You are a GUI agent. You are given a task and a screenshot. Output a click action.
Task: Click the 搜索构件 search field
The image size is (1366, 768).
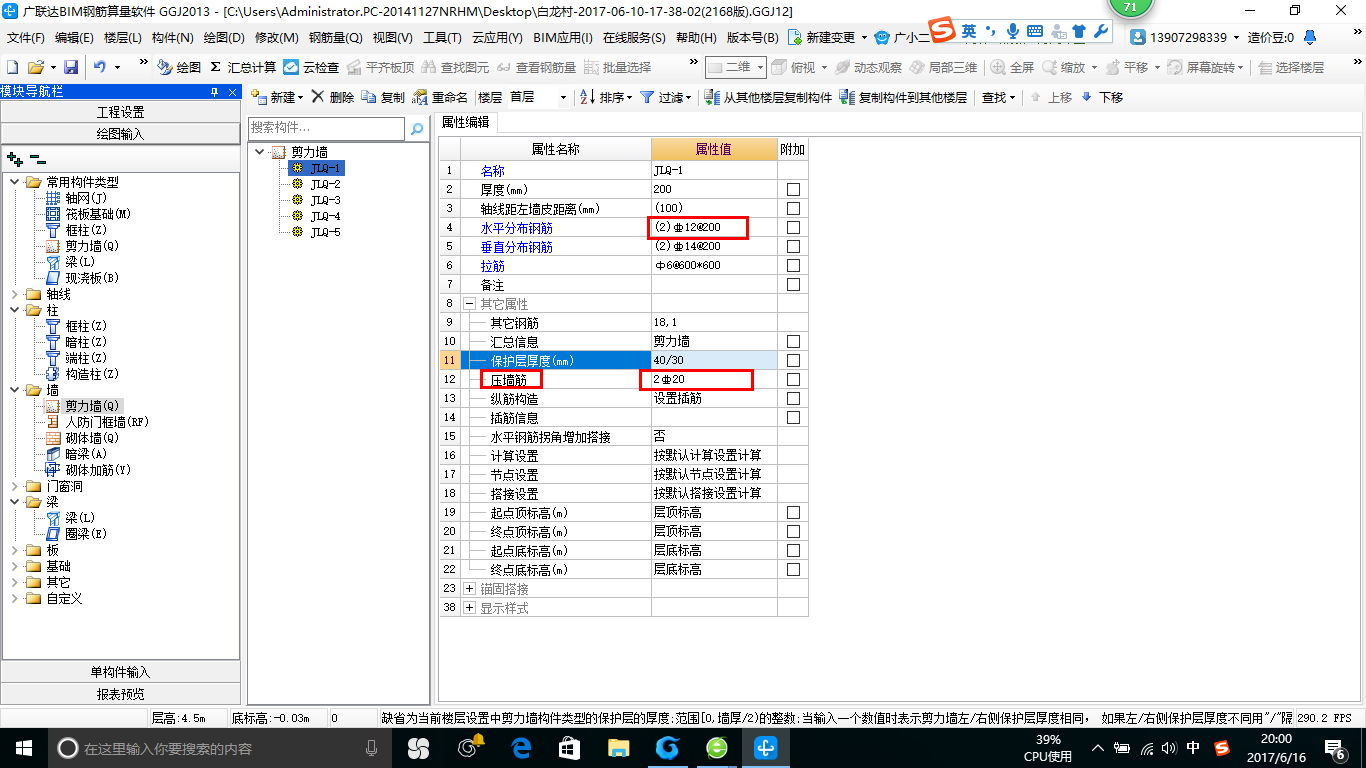point(326,128)
